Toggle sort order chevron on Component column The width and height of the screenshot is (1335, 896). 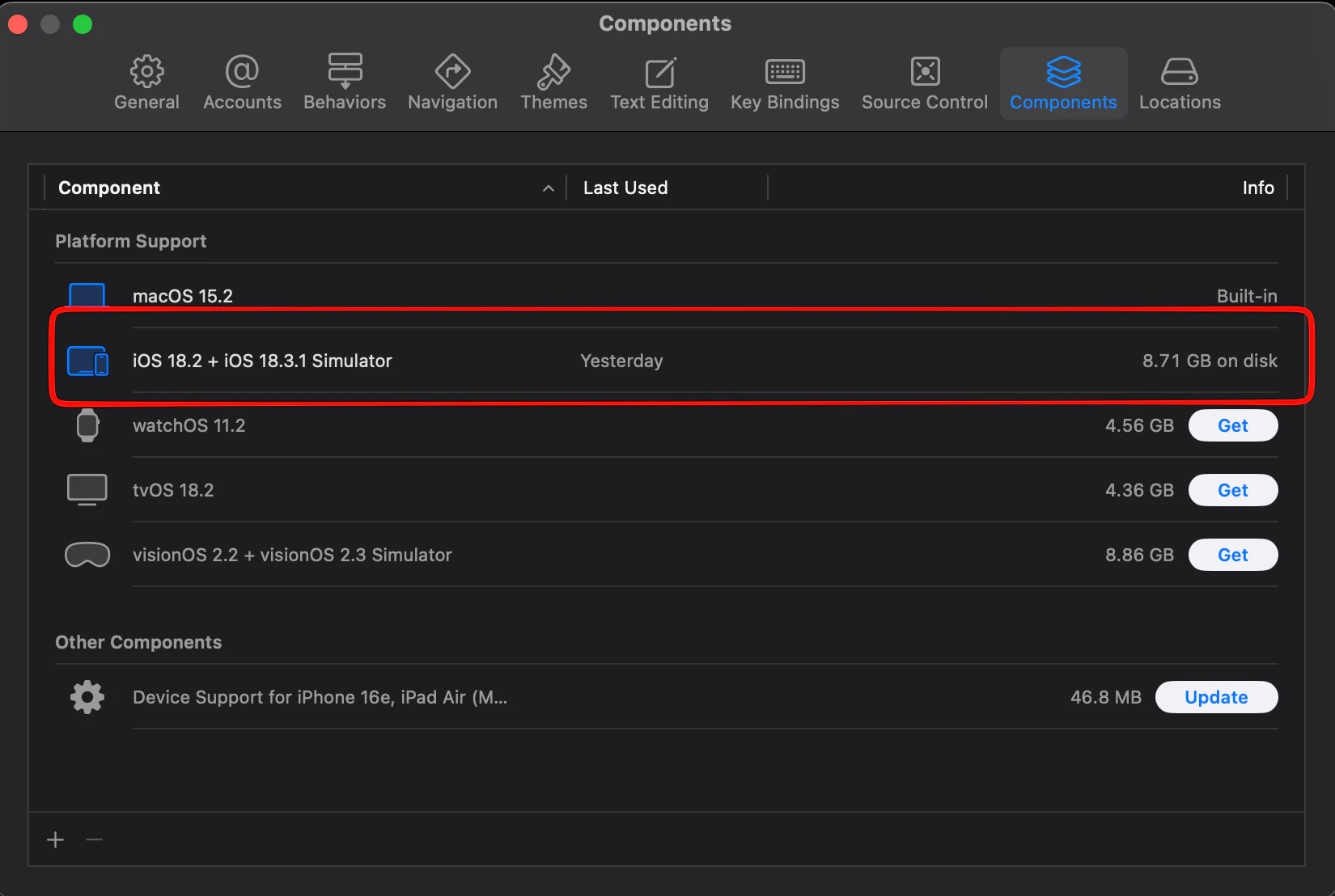[548, 188]
